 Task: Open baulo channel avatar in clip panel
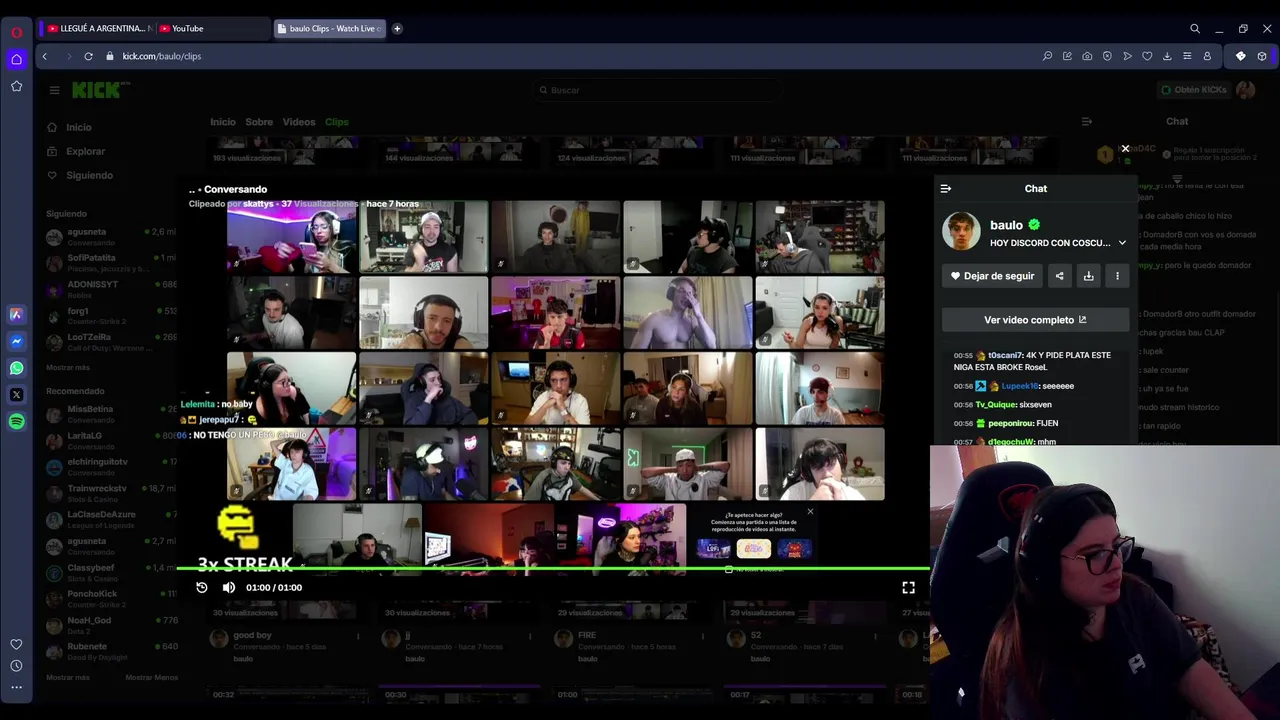coord(961,232)
